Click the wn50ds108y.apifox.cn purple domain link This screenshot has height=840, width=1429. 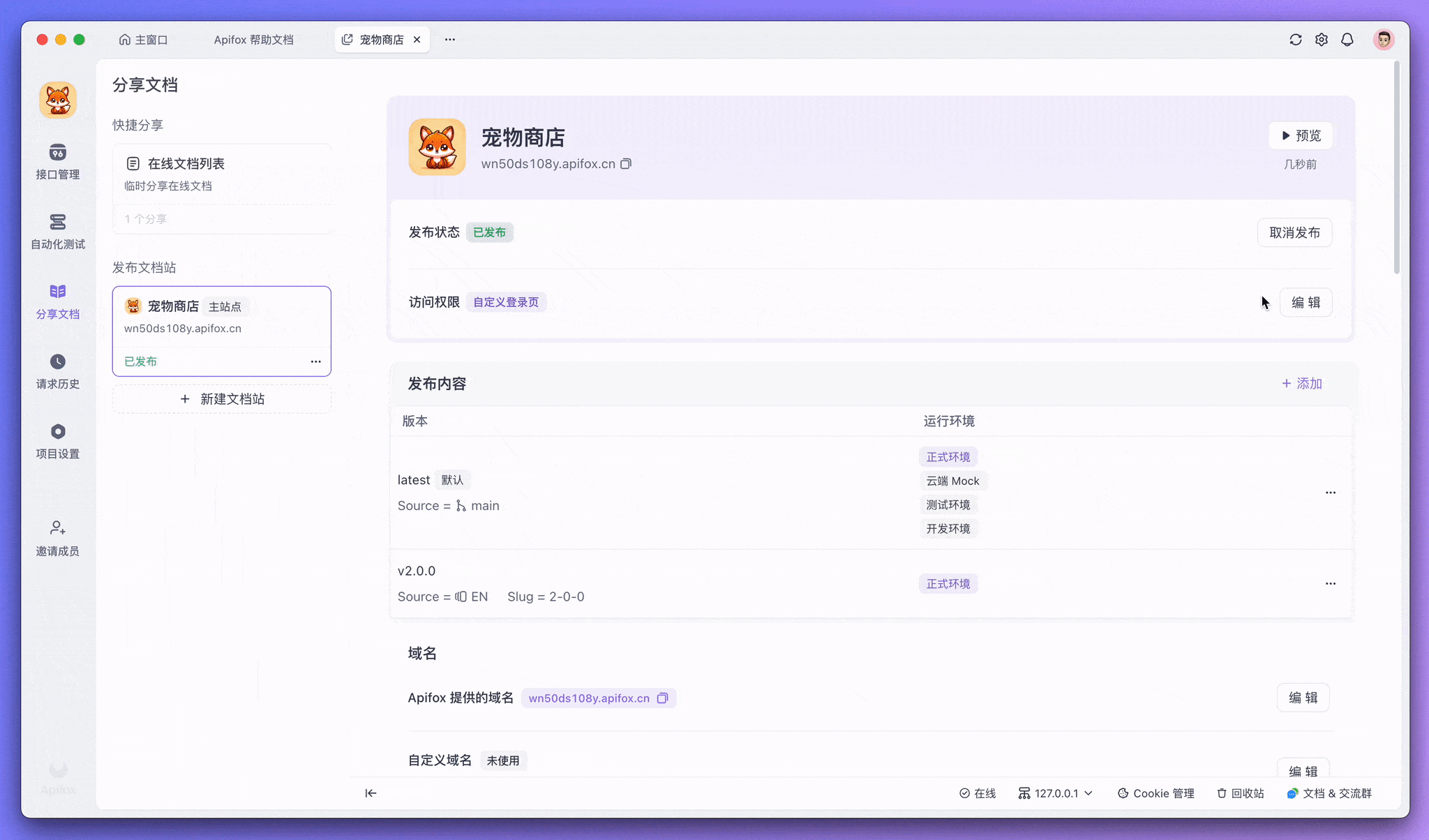[x=589, y=698]
